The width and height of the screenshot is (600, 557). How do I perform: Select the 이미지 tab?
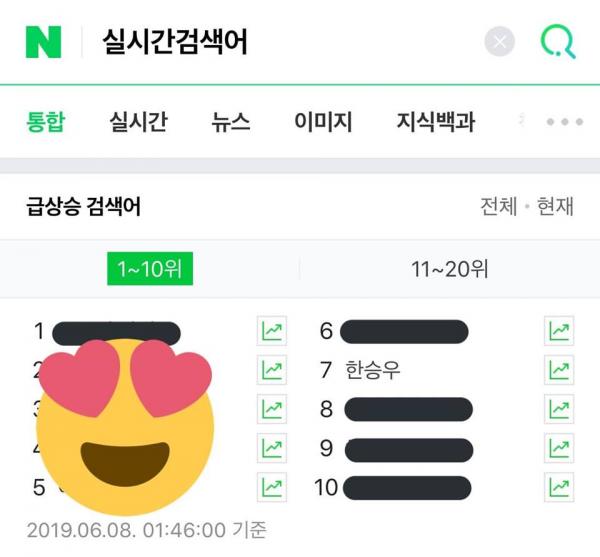tap(323, 122)
